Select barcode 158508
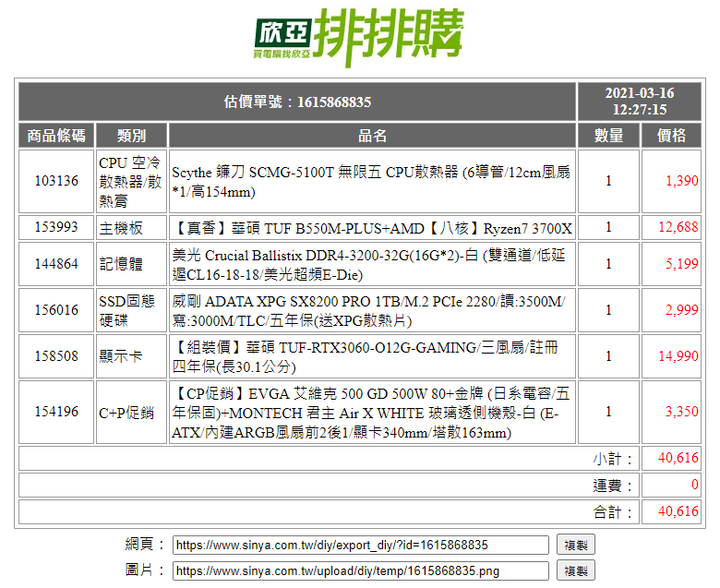 point(56,356)
